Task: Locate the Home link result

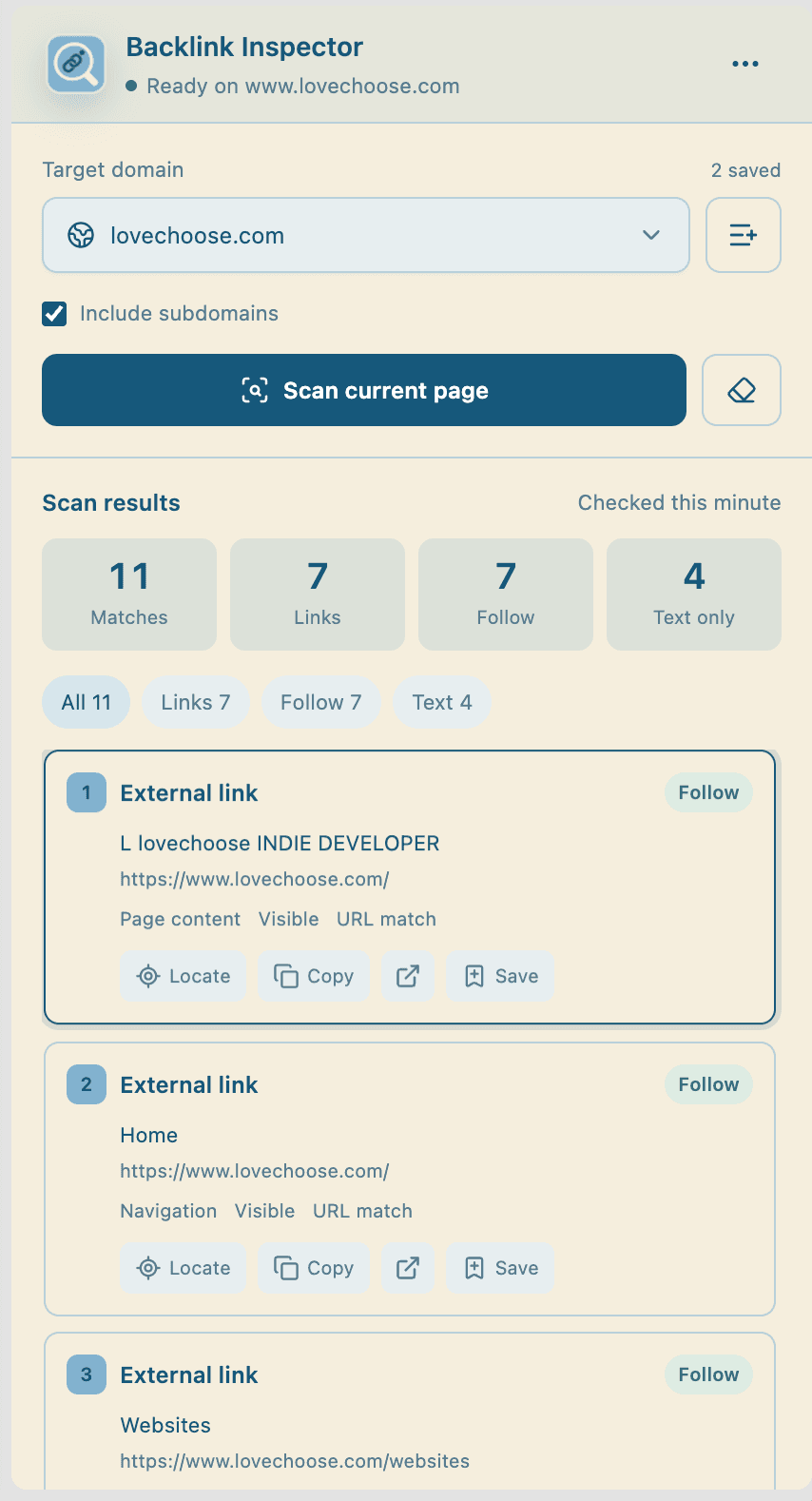Action: (x=184, y=1268)
